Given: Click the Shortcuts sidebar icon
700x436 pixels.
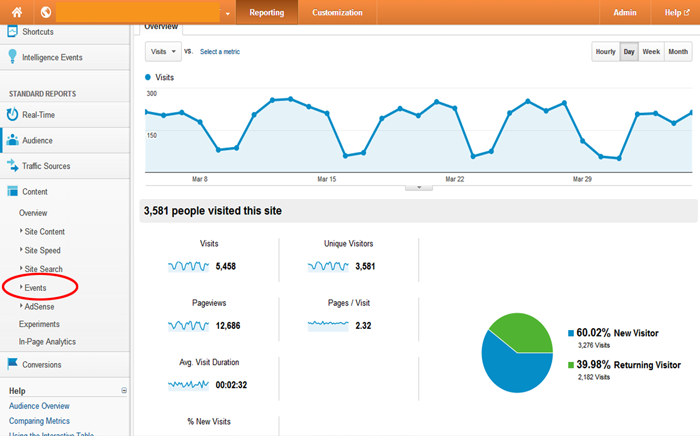Looking at the screenshot, I should (x=12, y=31).
